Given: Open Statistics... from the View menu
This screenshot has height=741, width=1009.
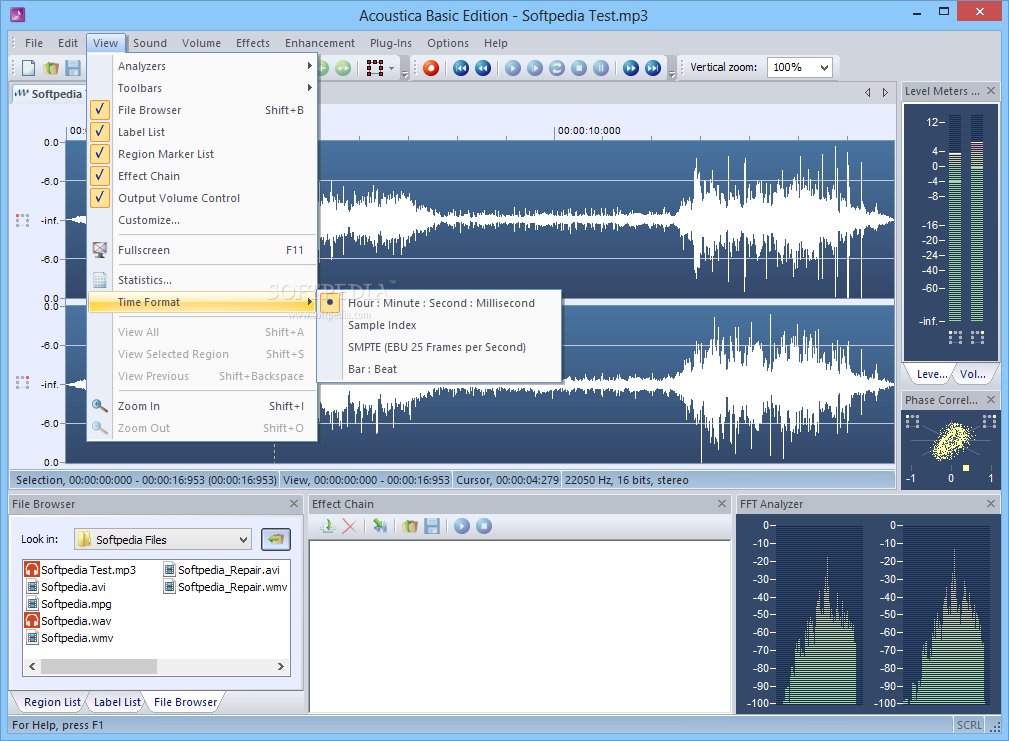Looking at the screenshot, I should tap(202, 280).
